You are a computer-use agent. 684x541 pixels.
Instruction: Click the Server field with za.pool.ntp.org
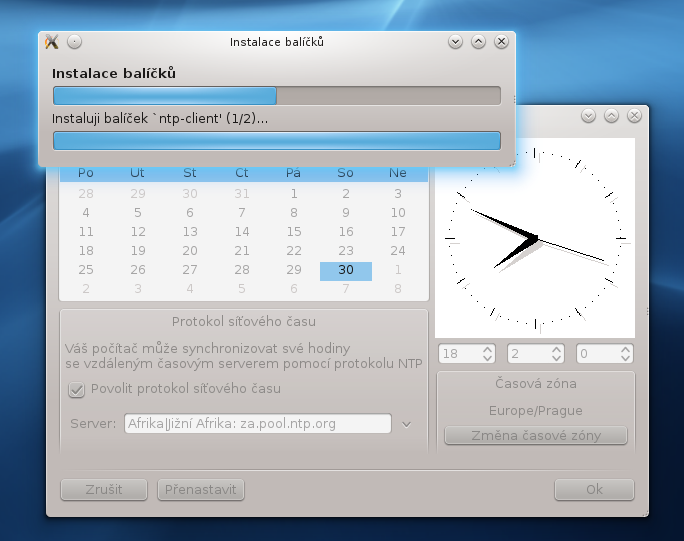[x=257, y=424]
